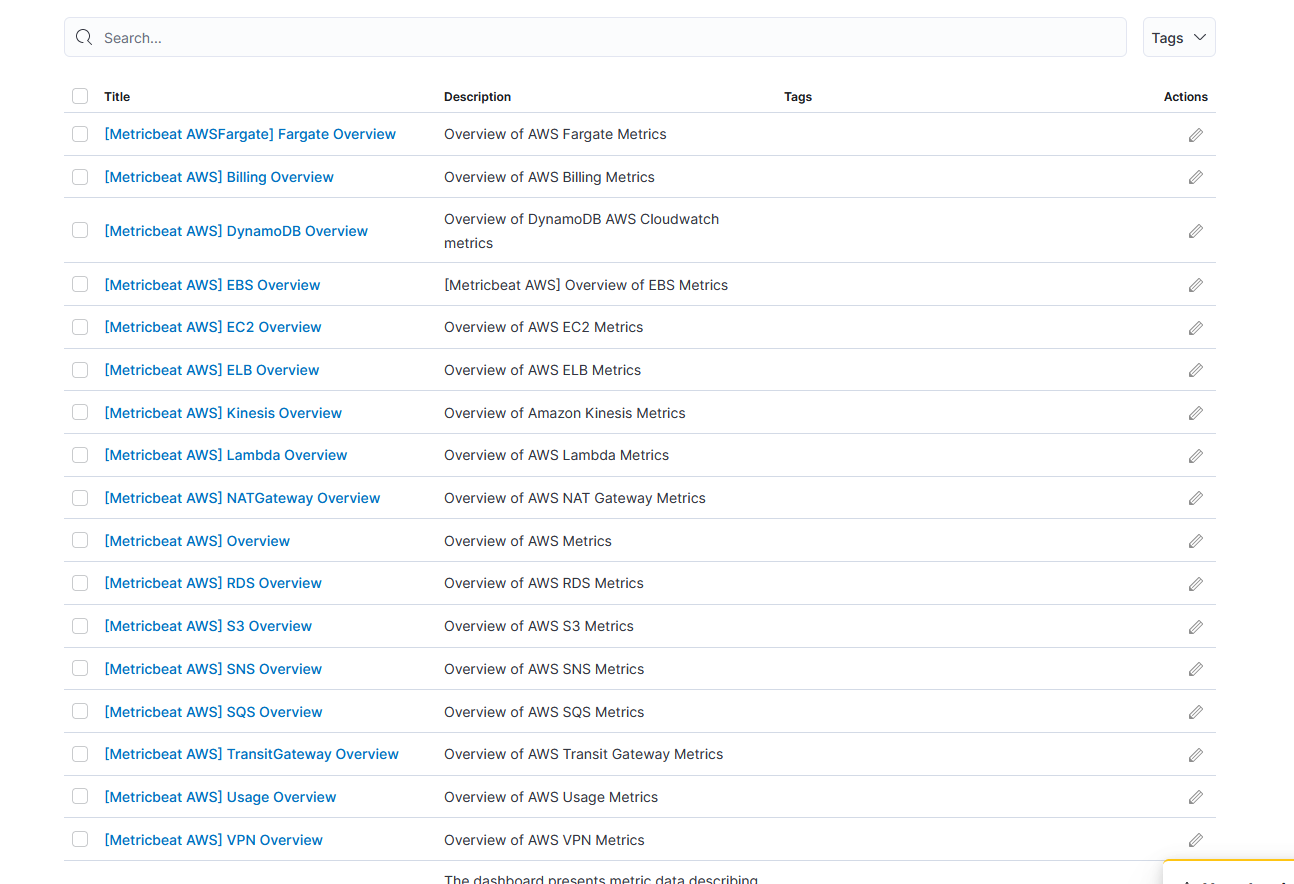Screen dimensions: 1294x884
Task: Edit Kinesis Overview via pencil icon
Action: (x=1195, y=413)
